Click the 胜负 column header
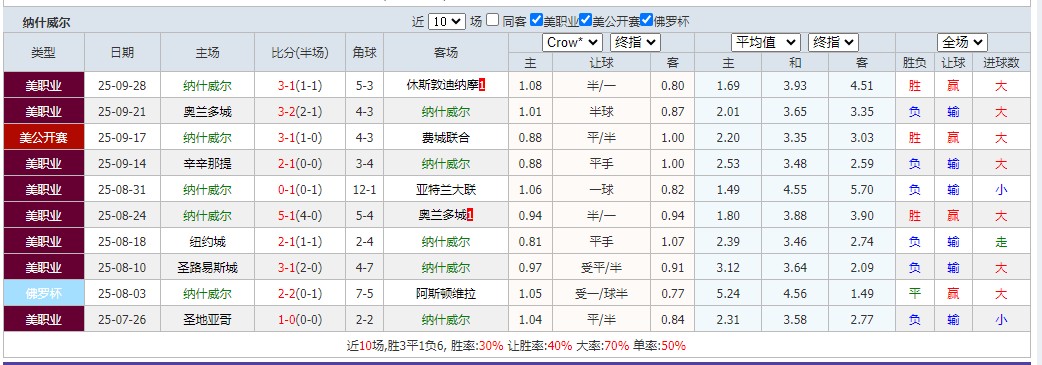This screenshot has width=1042, height=365. click(914, 62)
